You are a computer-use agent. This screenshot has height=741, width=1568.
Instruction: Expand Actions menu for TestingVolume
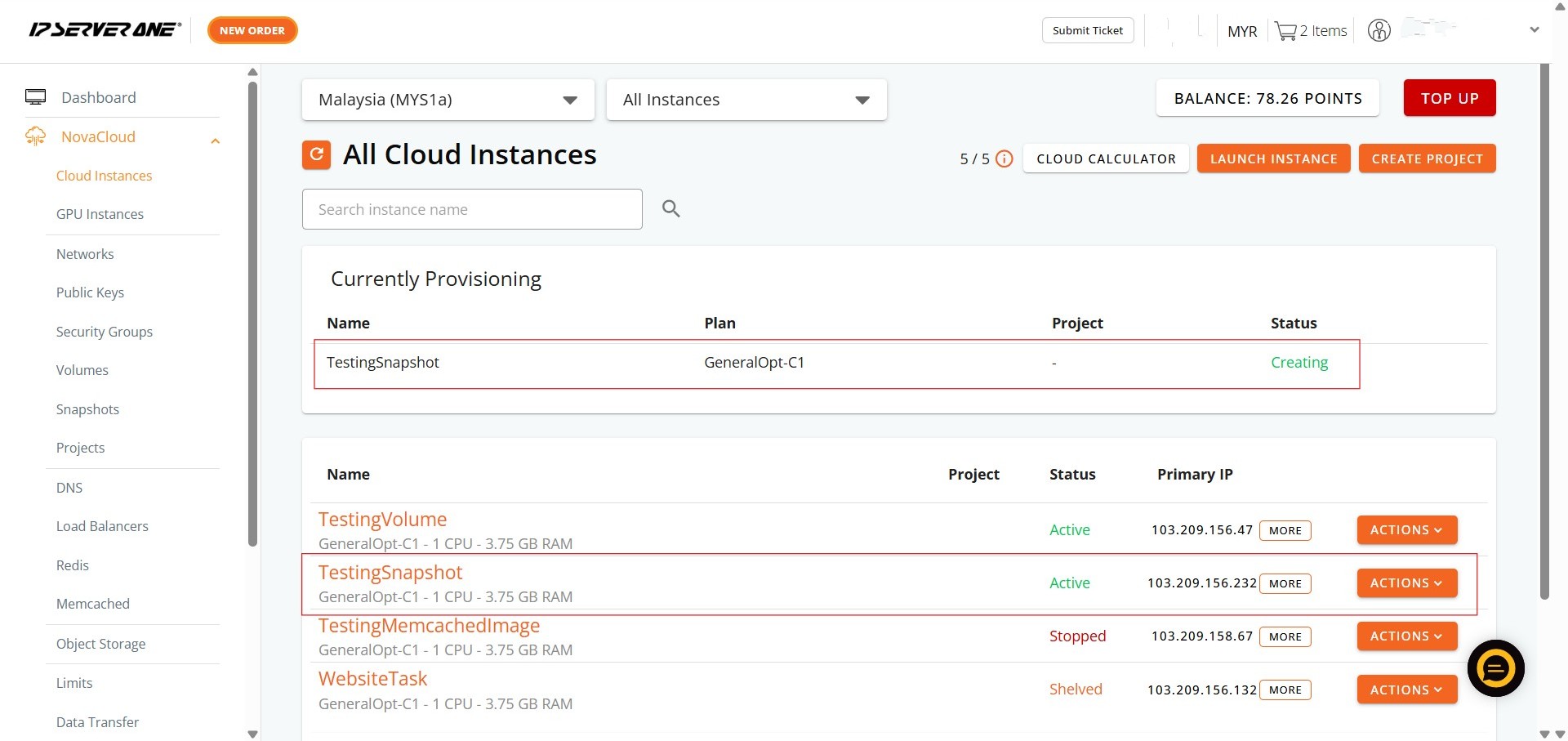coord(1406,530)
